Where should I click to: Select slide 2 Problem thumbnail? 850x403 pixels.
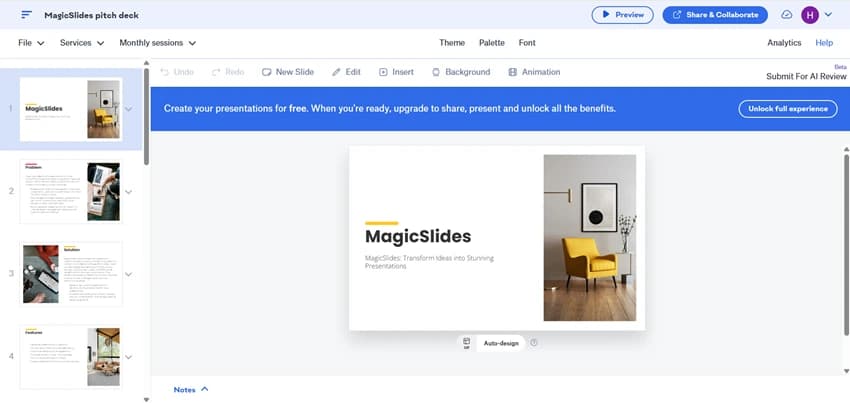[71, 191]
